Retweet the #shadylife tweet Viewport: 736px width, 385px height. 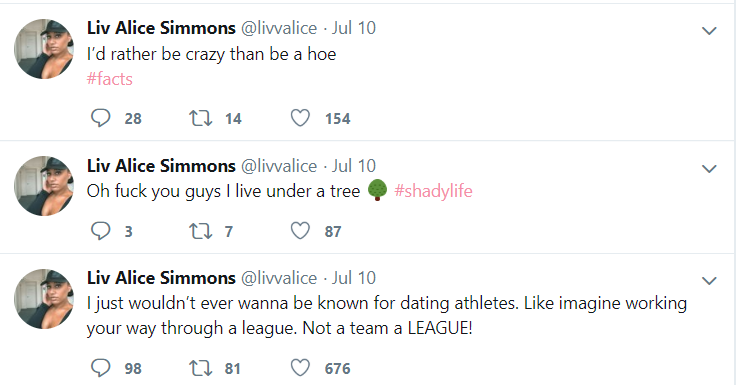200,231
